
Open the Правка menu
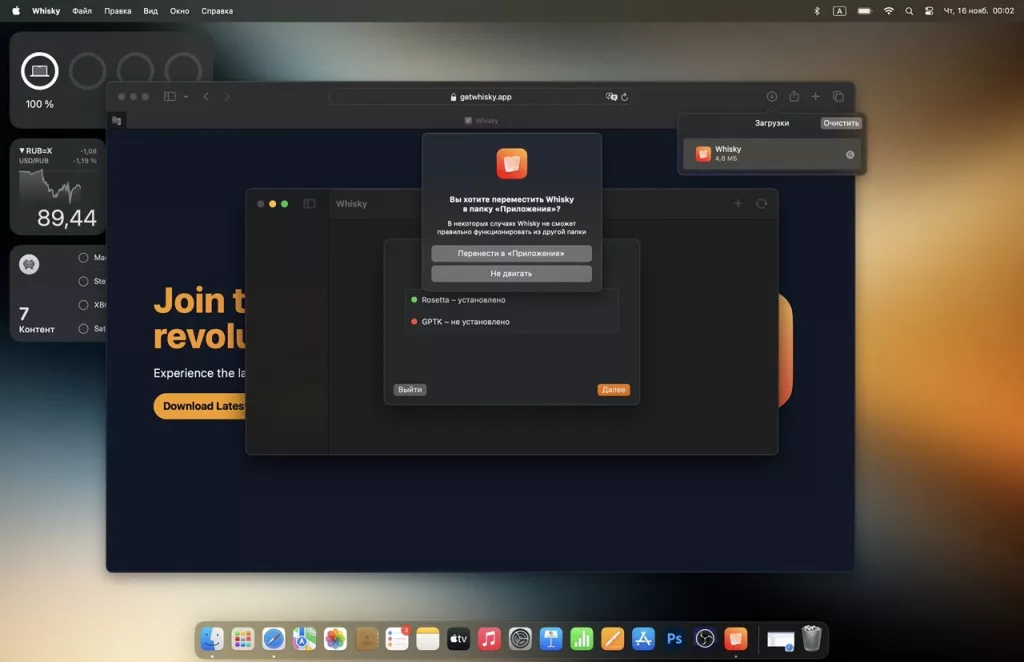pyautogui.click(x=118, y=11)
